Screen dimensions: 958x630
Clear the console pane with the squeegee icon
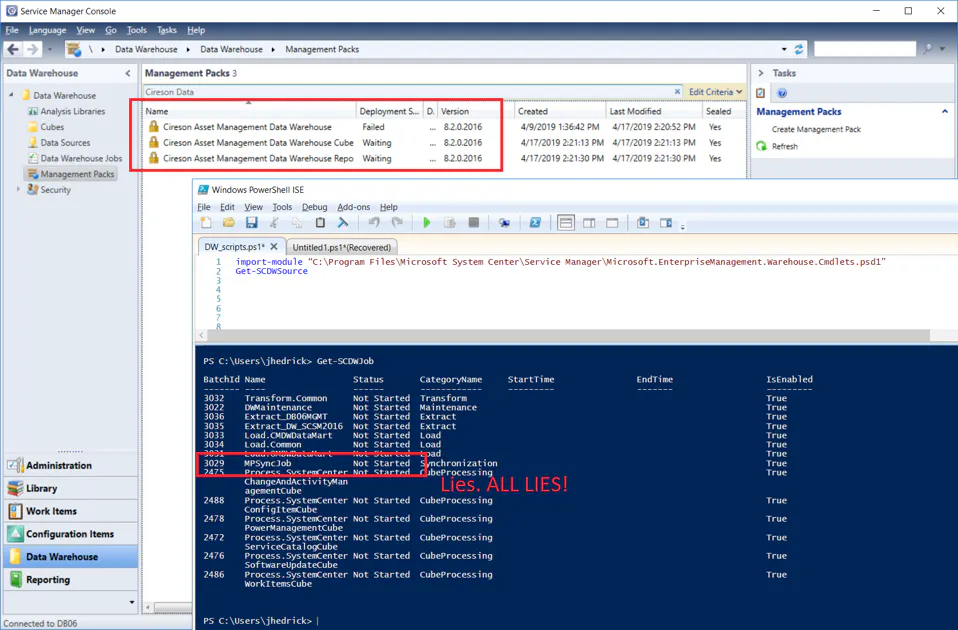pos(343,223)
